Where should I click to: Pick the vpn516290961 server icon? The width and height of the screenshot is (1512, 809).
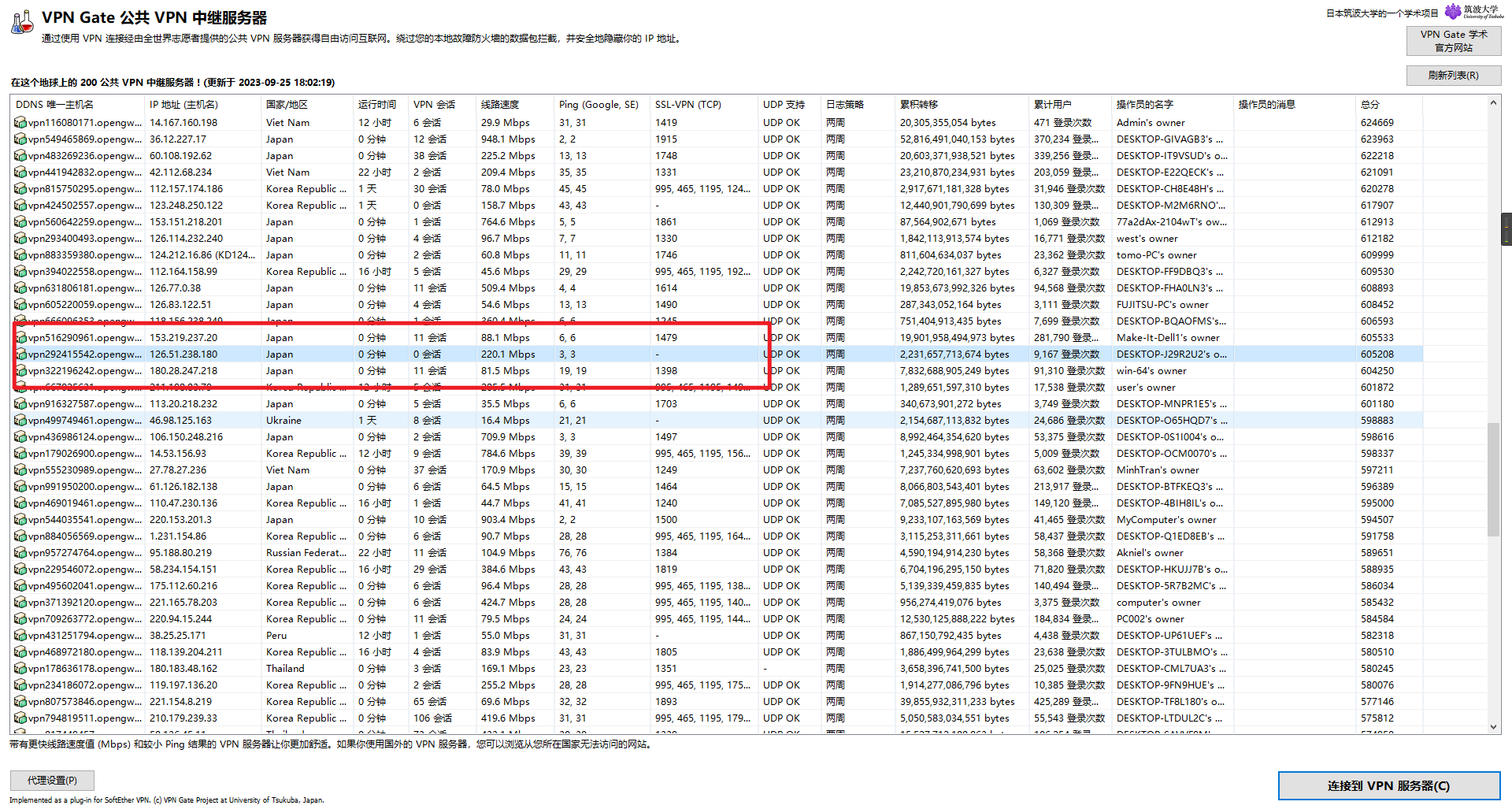(20, 338)
